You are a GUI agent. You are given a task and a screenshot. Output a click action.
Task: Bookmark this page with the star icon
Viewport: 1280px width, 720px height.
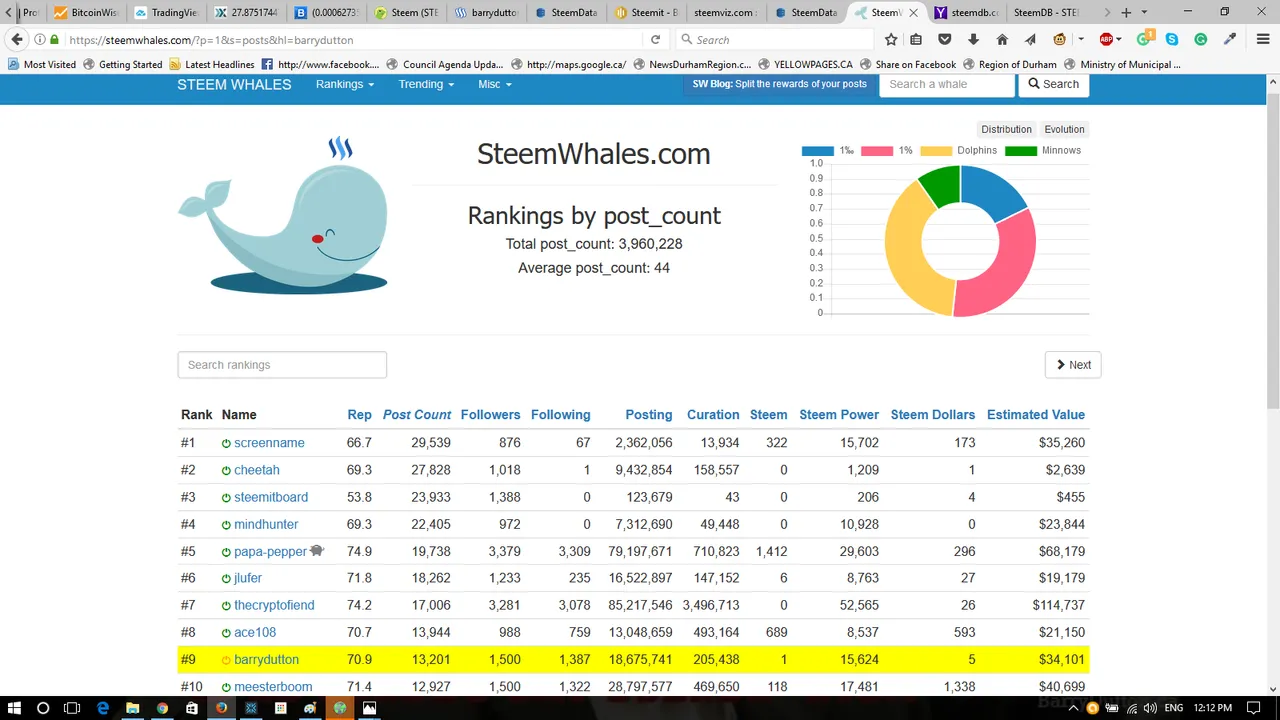coord(891,40)
